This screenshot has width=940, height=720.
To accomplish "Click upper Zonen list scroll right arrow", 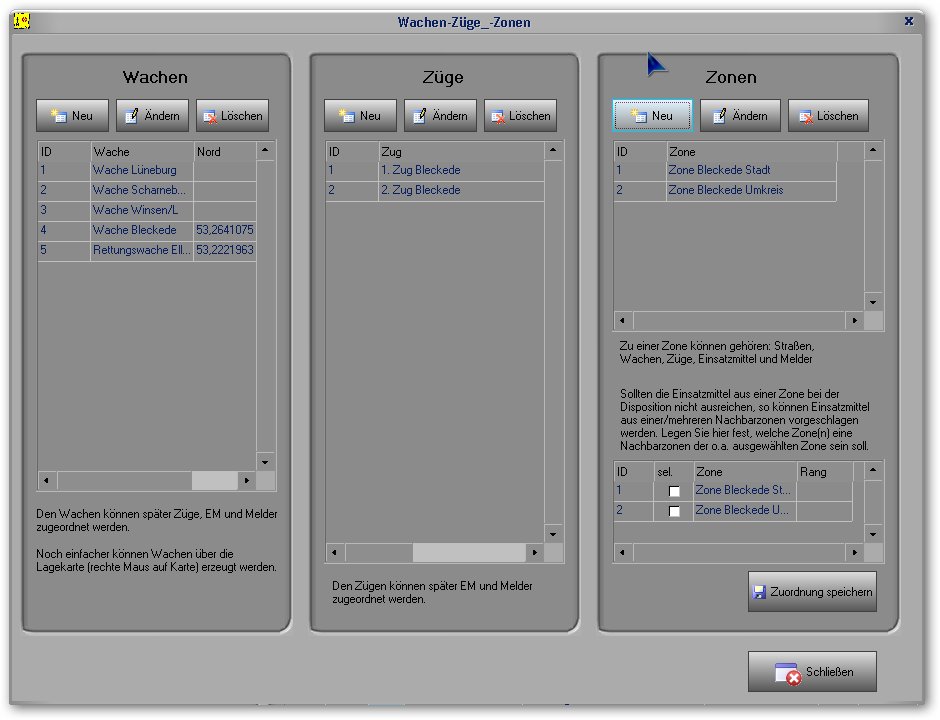I will (x=854, y=321).
